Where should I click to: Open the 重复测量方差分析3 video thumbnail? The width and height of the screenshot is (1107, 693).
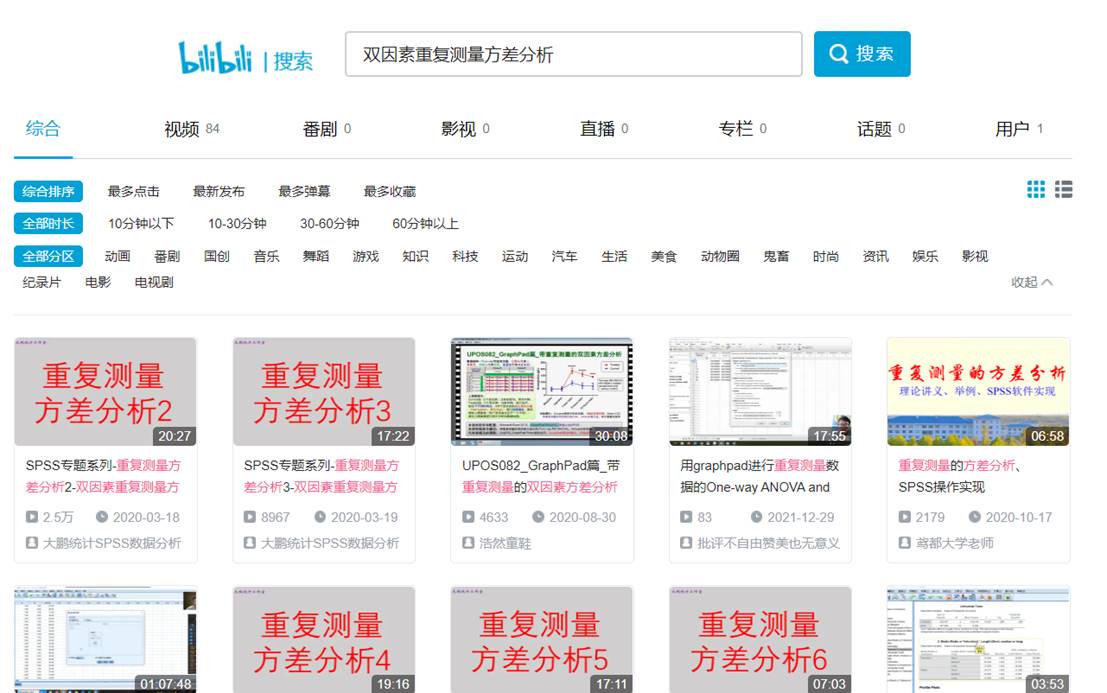click(x=323, y=391)
